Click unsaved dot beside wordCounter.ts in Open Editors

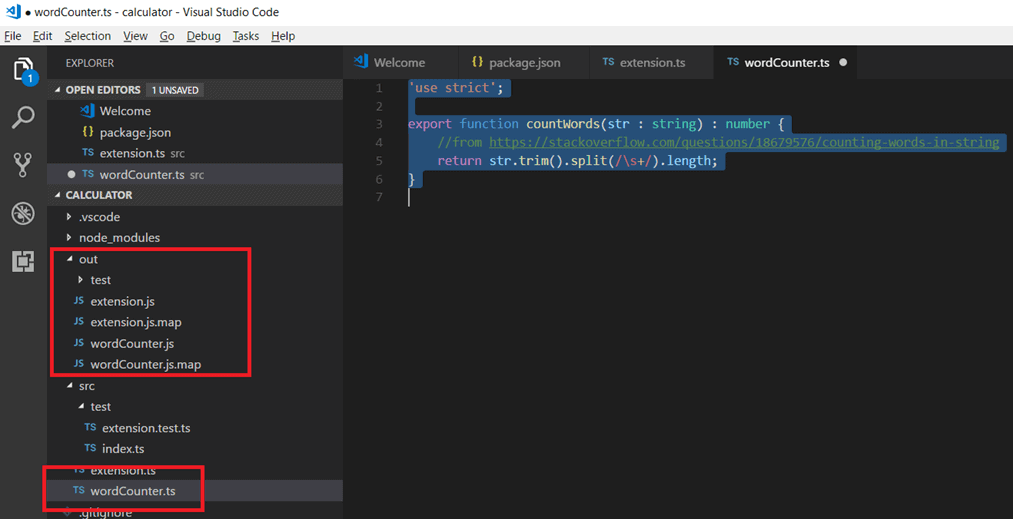click(72, 175)
